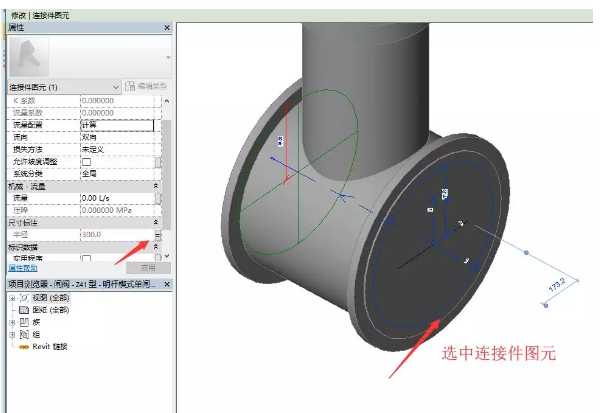Image resolution: width=602 pixels, height=413 pixels.
Task: Click the K 系数 value 0.000000
Action: tap(98, 101)
